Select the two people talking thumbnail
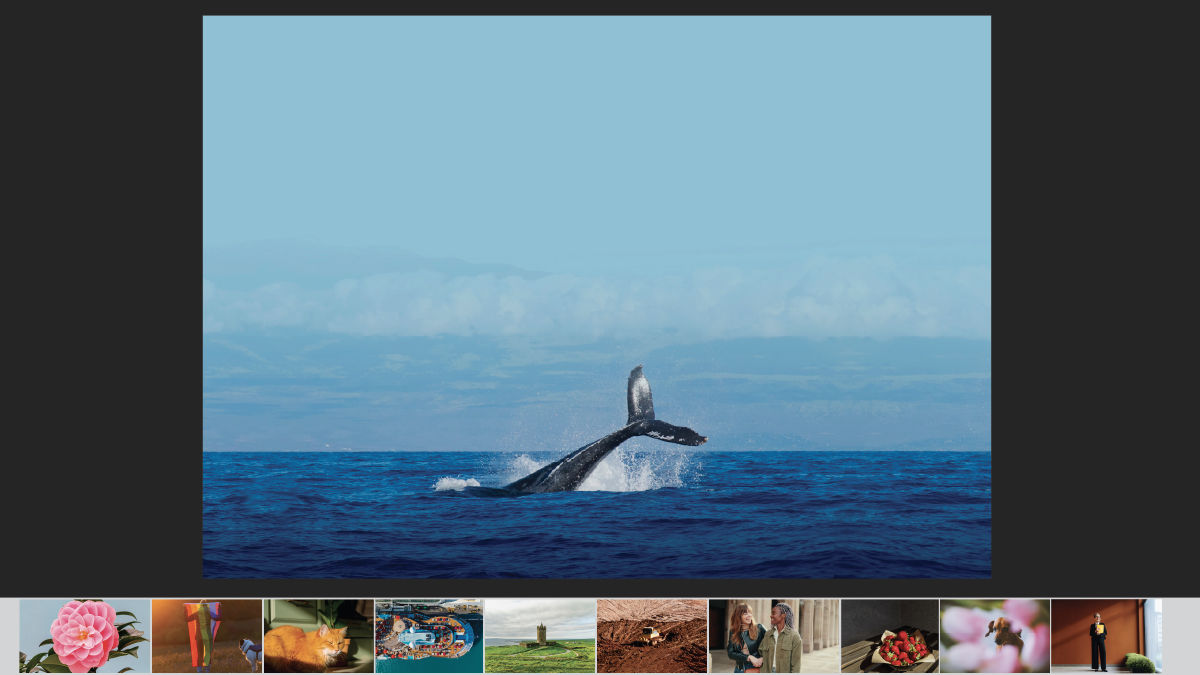This screenshot has width=1200, height=675. (774, 636)
